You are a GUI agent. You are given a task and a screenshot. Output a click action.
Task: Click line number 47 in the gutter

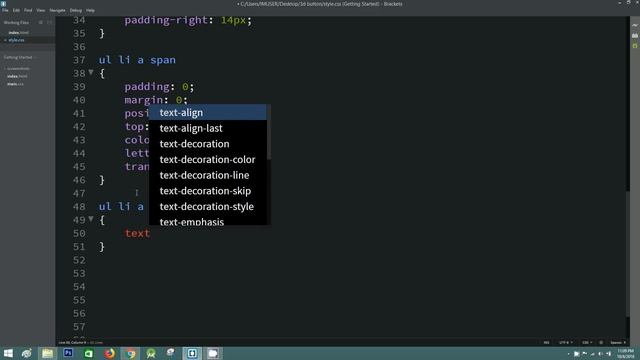coord(79,193)
